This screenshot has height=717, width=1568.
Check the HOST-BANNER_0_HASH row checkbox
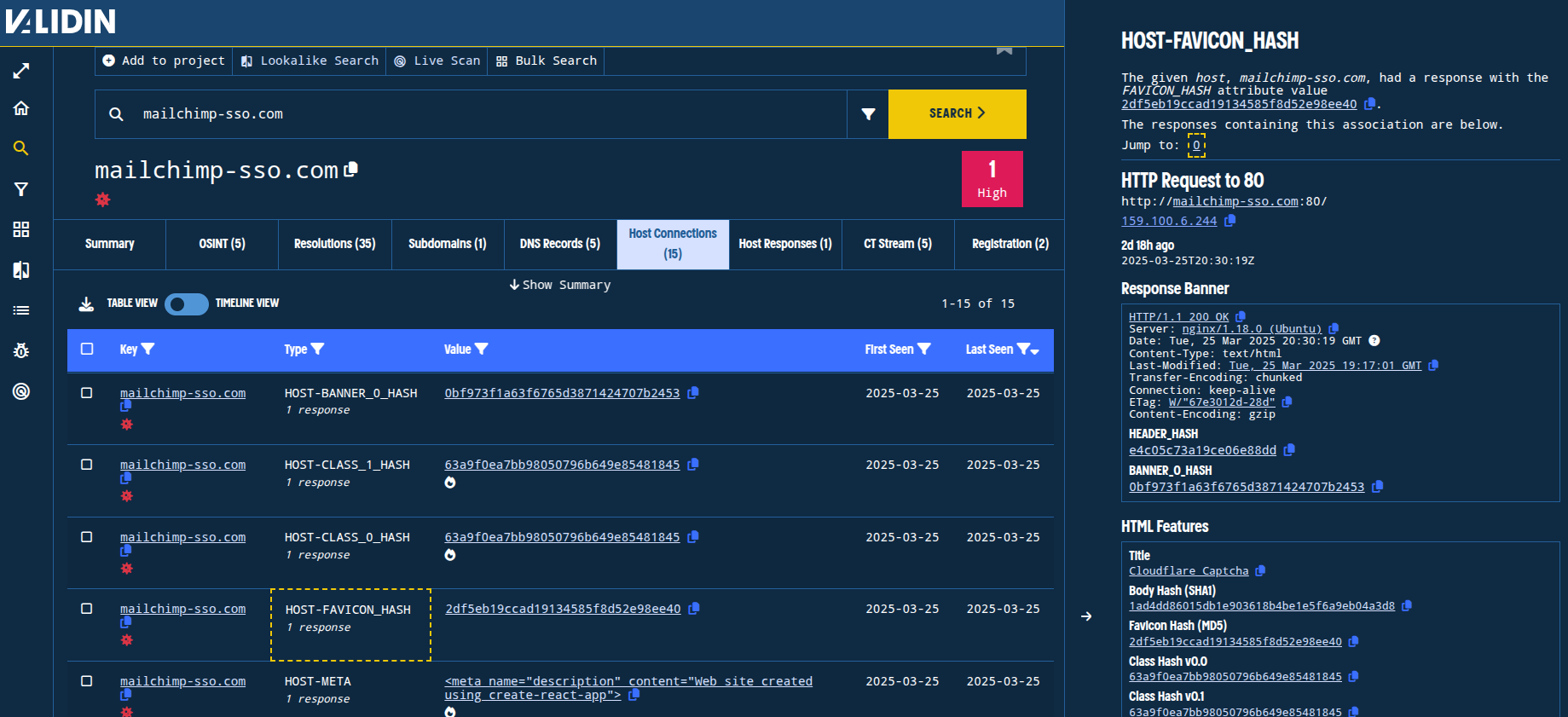(x=87, y=393)
